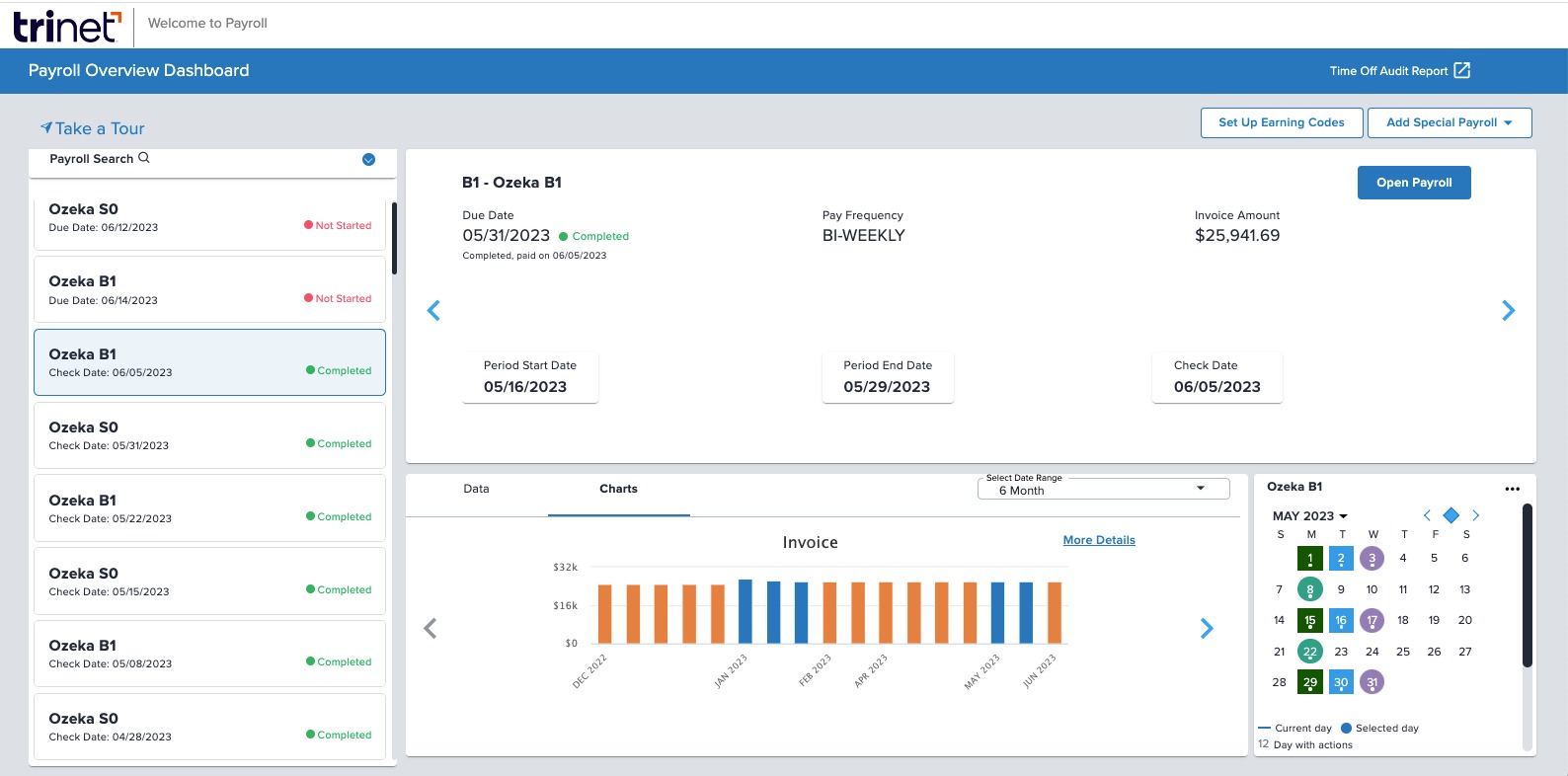Show next chart with right chevron

click(1207, 628)
